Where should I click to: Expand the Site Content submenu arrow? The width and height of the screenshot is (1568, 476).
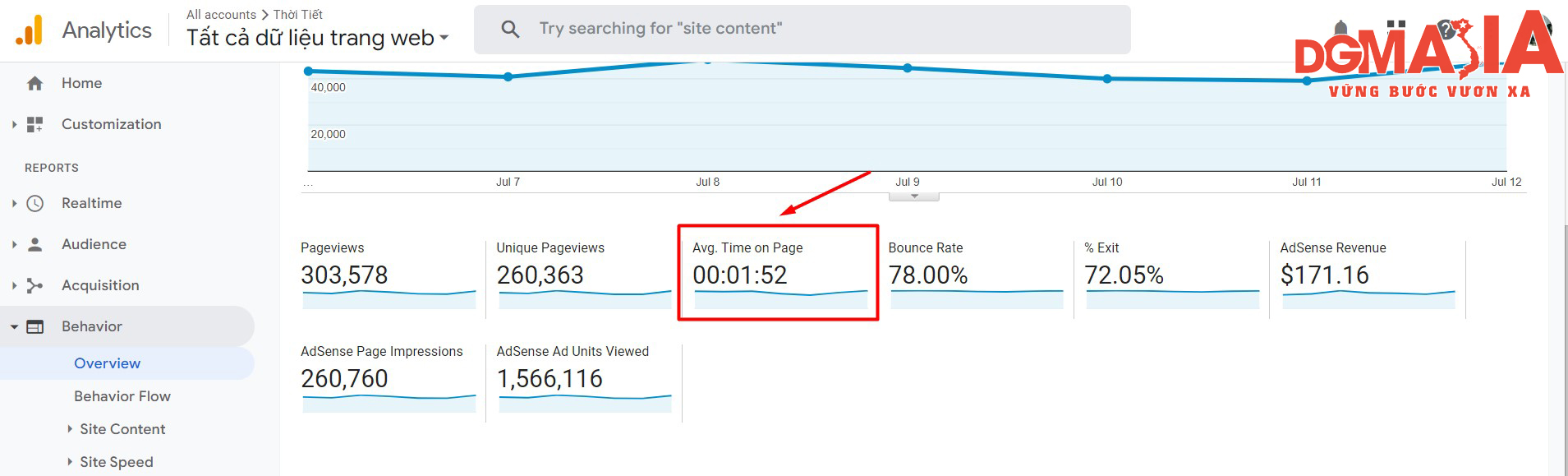[70, 428]
